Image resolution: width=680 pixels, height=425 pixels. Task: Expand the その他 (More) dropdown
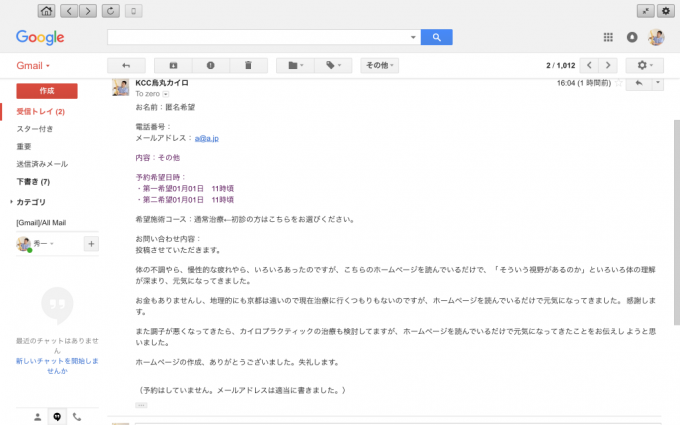pyautogui.click(x=379, y=65)
